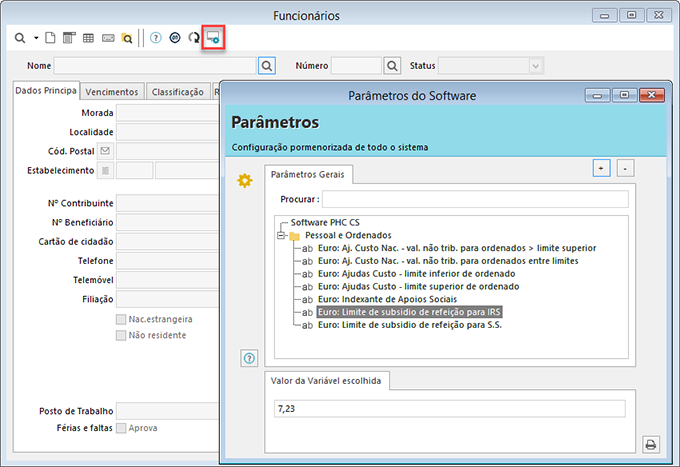Select Aj. Custo Nac. ordenados > limite superior
The width and height of the screenshot is (680, 467).
pos(457,248)
